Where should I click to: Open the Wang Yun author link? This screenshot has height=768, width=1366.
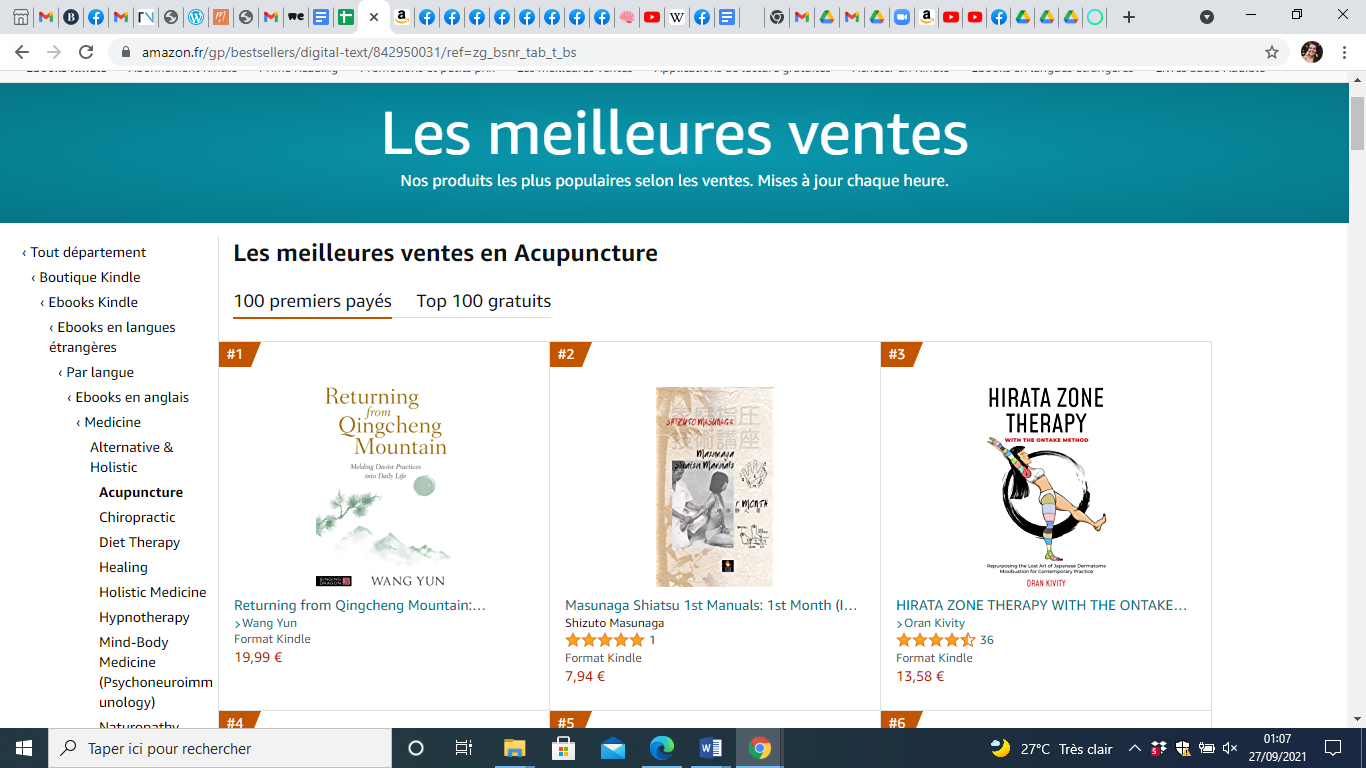[x=269, y=623]
